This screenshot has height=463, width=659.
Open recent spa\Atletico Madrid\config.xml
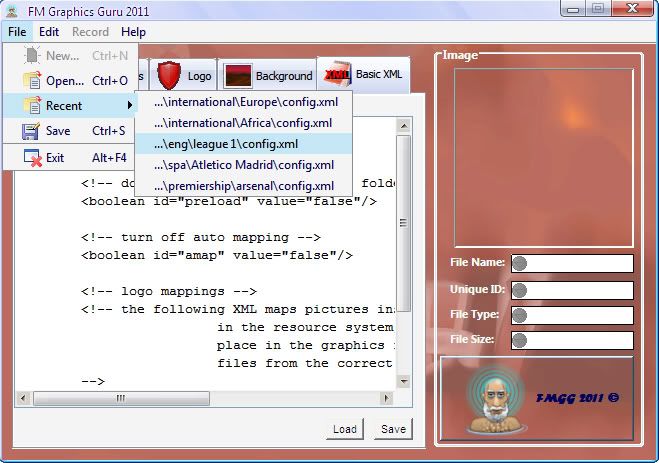pyautogui.click(x=244, y=165)
